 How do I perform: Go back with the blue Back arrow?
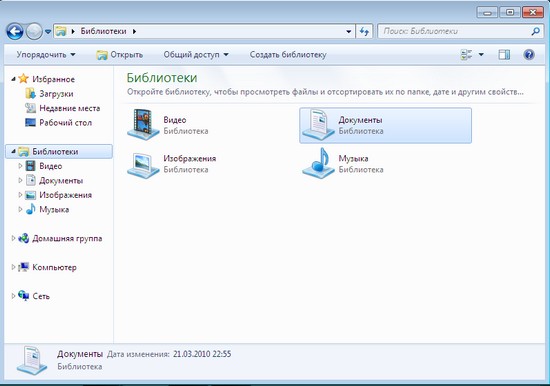pos(15,32)
